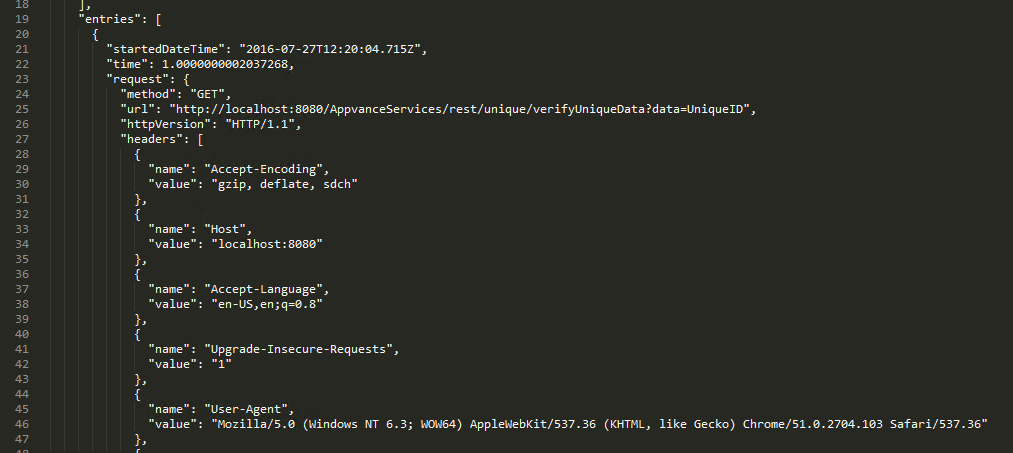Click the "localhost:8080" host value on line 34
This screenshot has height=453, width=1013.
click(x=266, y=242)
